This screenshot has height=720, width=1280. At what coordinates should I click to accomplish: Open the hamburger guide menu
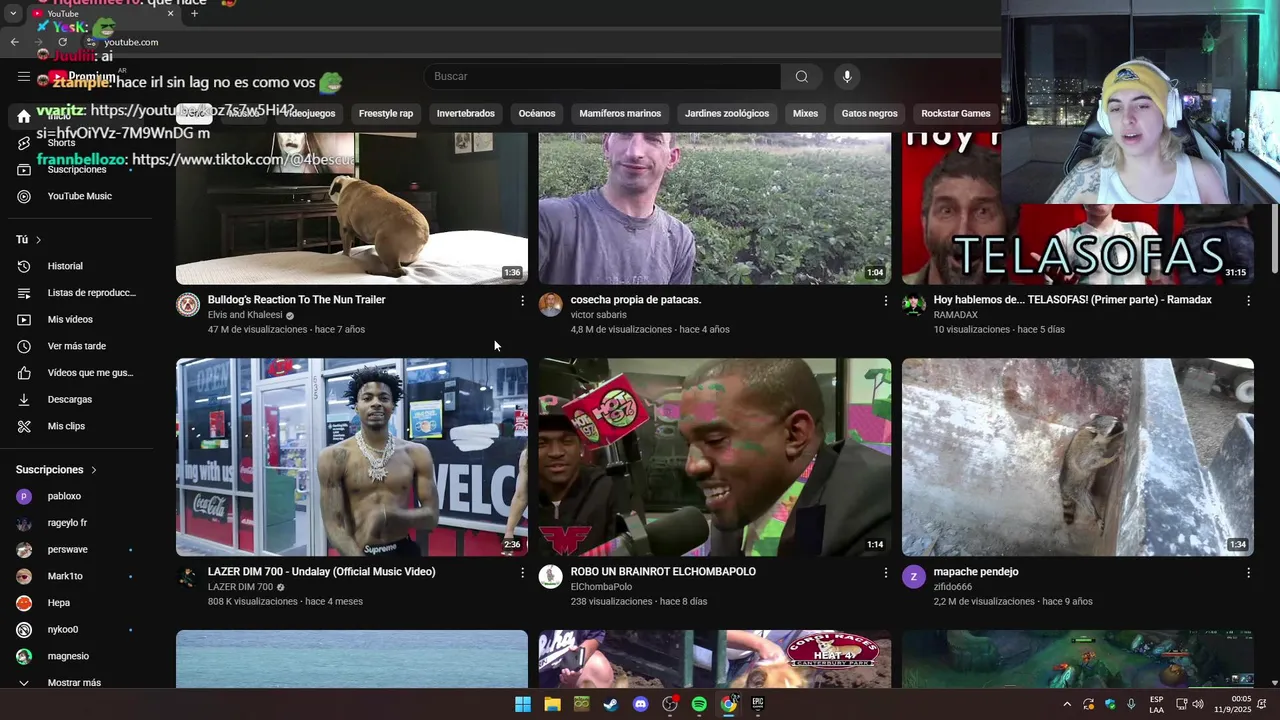pos(24,77)
